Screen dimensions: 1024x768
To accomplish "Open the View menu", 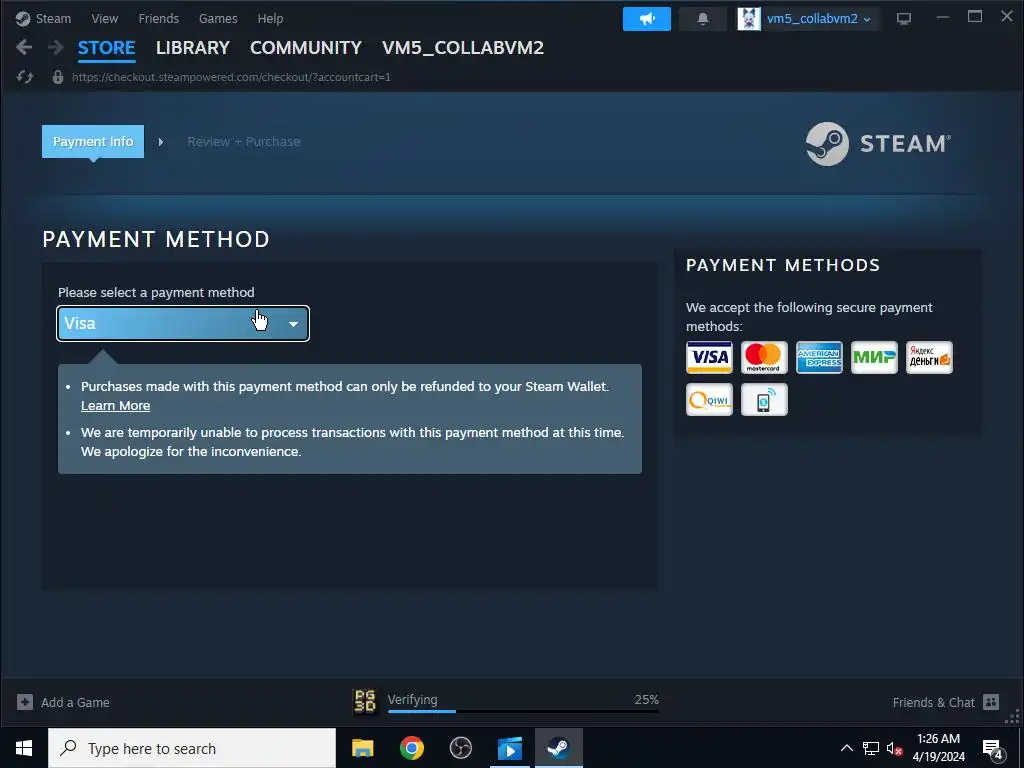I will [x=104, y=18].
